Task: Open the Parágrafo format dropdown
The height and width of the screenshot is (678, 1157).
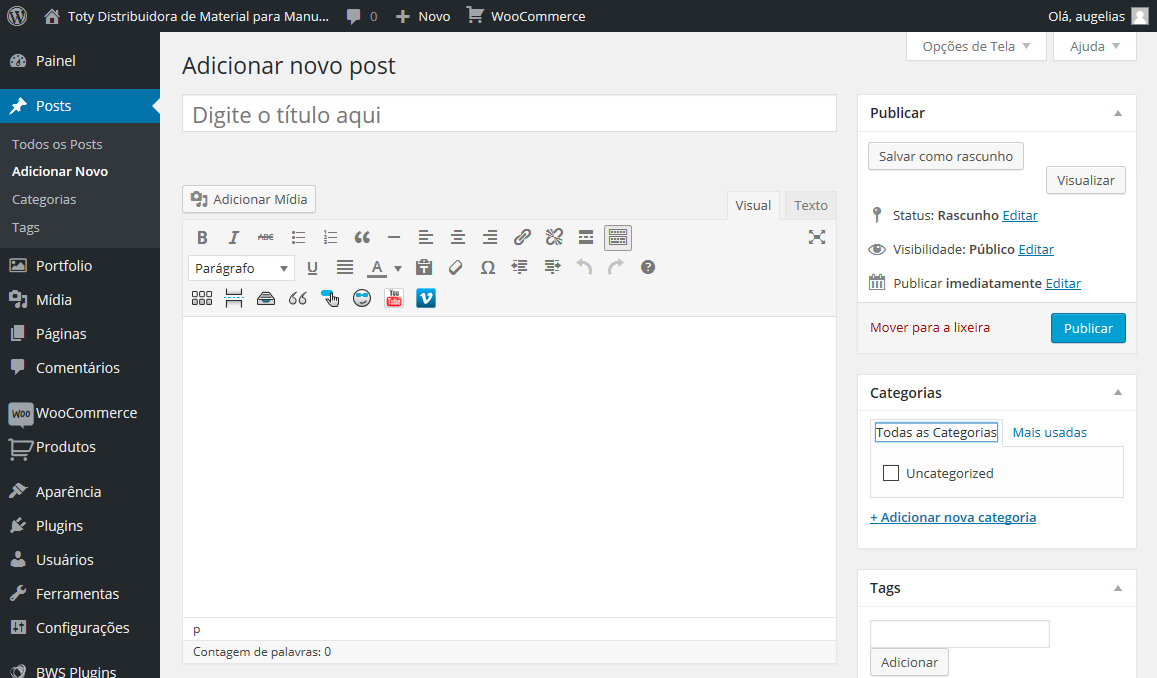Action: (241, 268)
